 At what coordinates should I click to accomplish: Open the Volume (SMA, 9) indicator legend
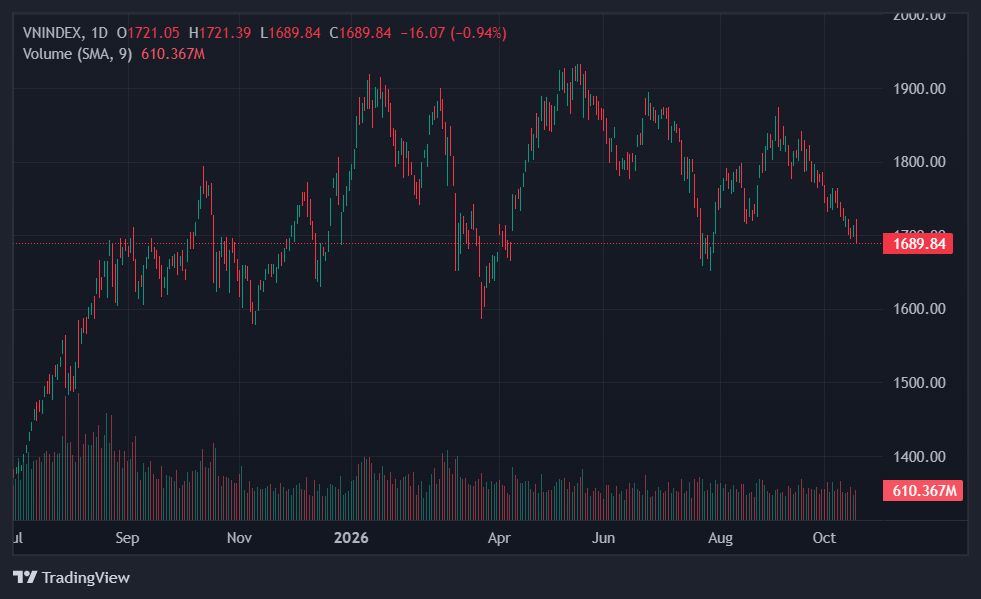click(x=78, y=54)
